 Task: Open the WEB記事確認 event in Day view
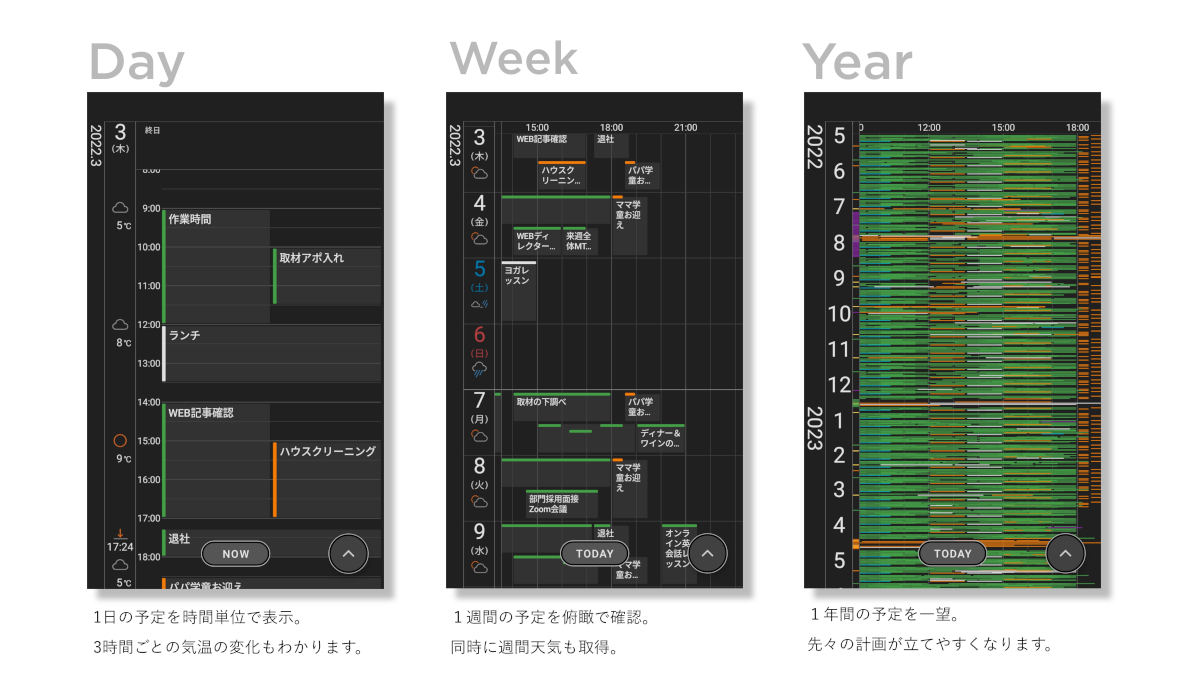(216, 460)
